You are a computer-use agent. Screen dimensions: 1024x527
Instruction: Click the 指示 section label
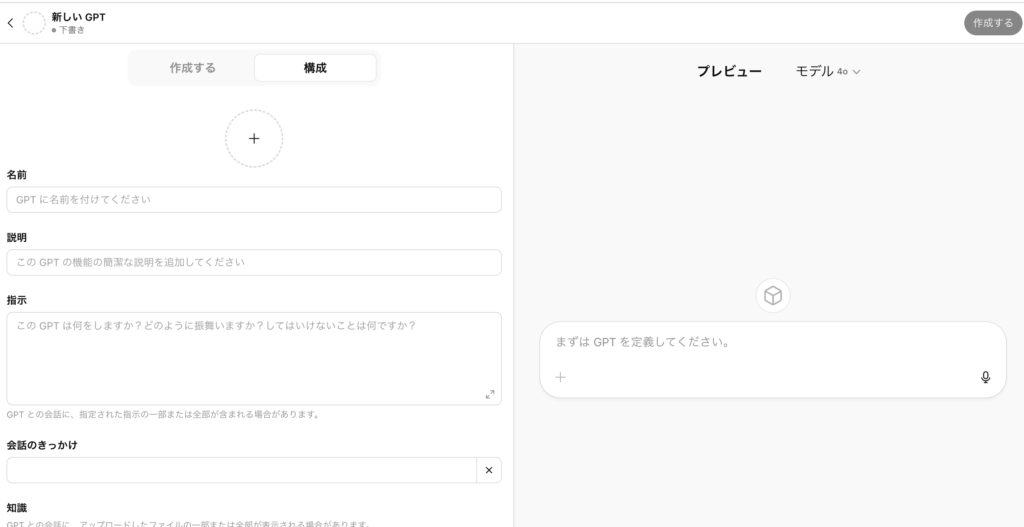tap(16, 300)
